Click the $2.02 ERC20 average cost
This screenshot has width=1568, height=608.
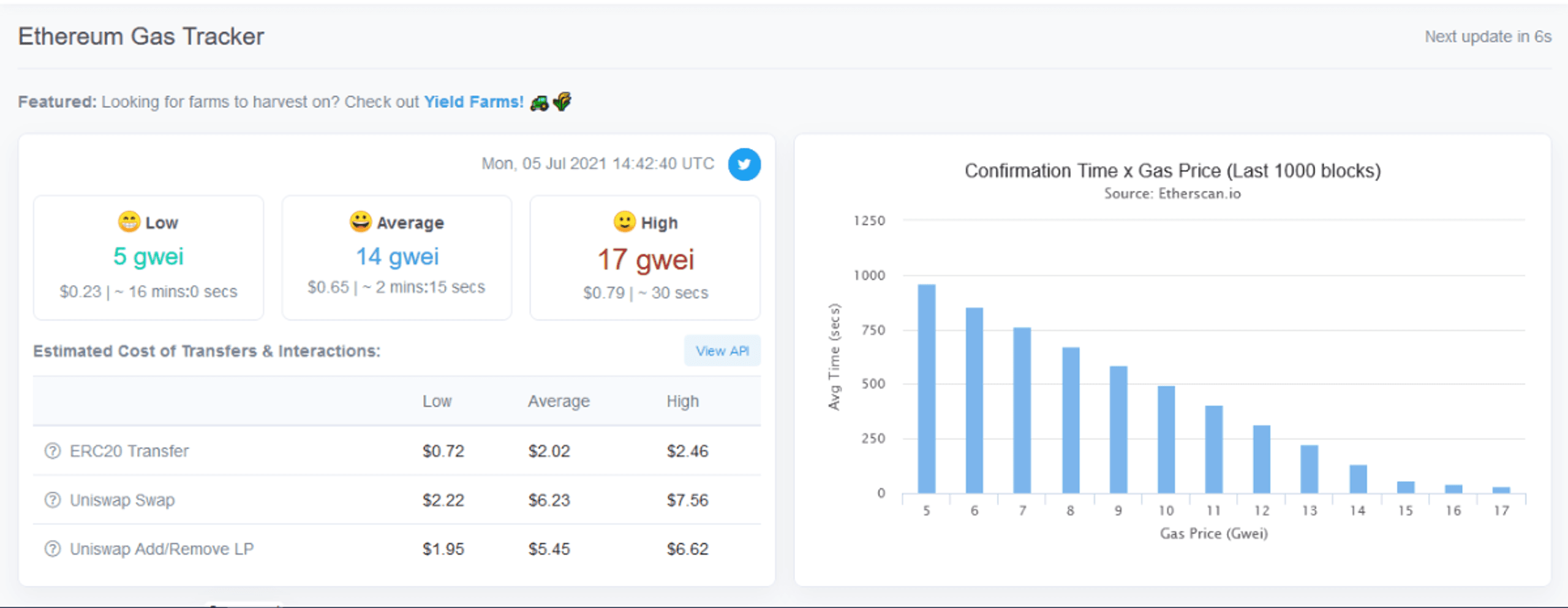[549, 451]
